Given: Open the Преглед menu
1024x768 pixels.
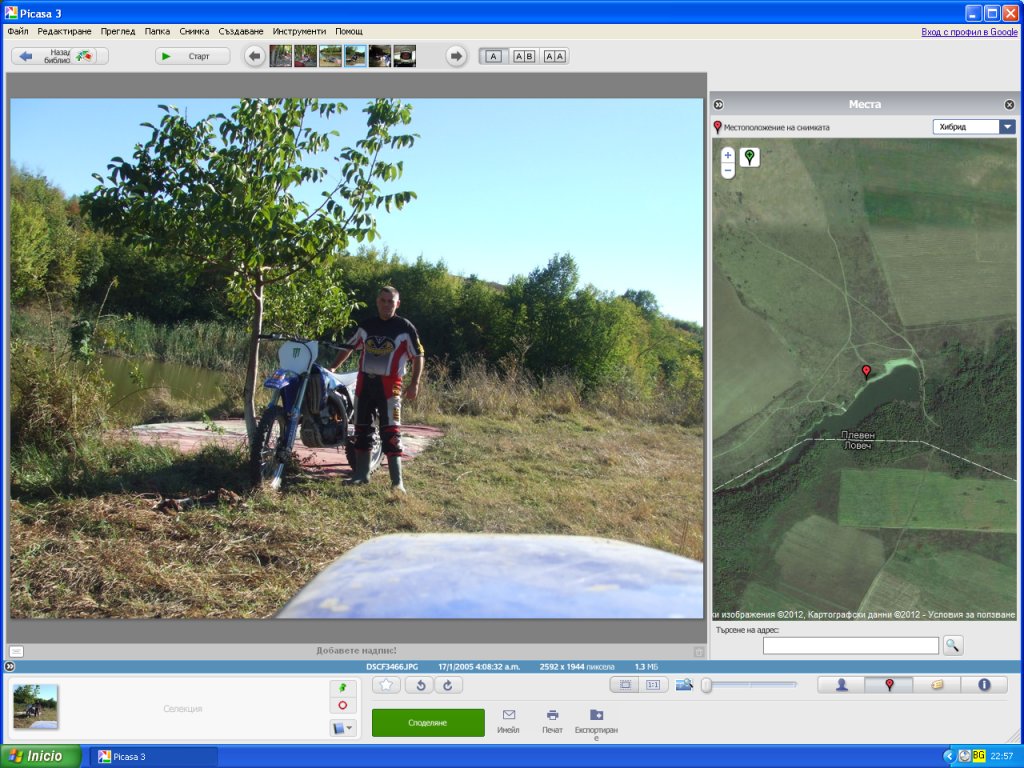Looking at the screenshot, I should [118, 31].
